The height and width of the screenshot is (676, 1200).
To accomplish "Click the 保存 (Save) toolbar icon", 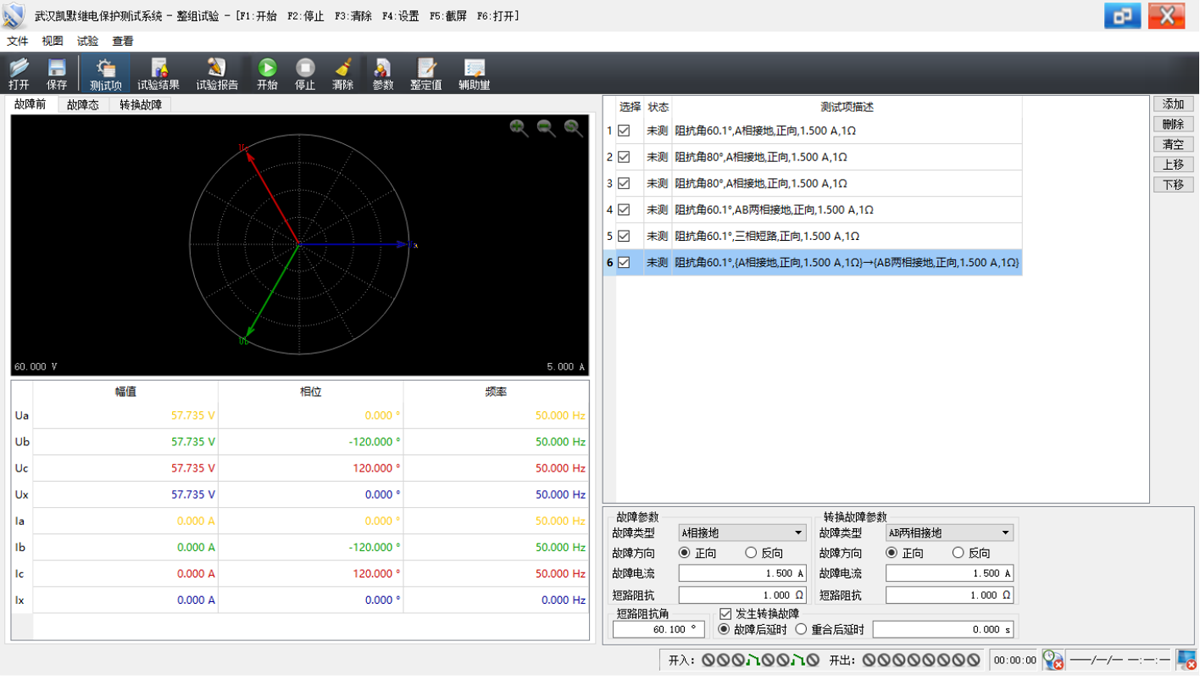I will pos(57,74).
